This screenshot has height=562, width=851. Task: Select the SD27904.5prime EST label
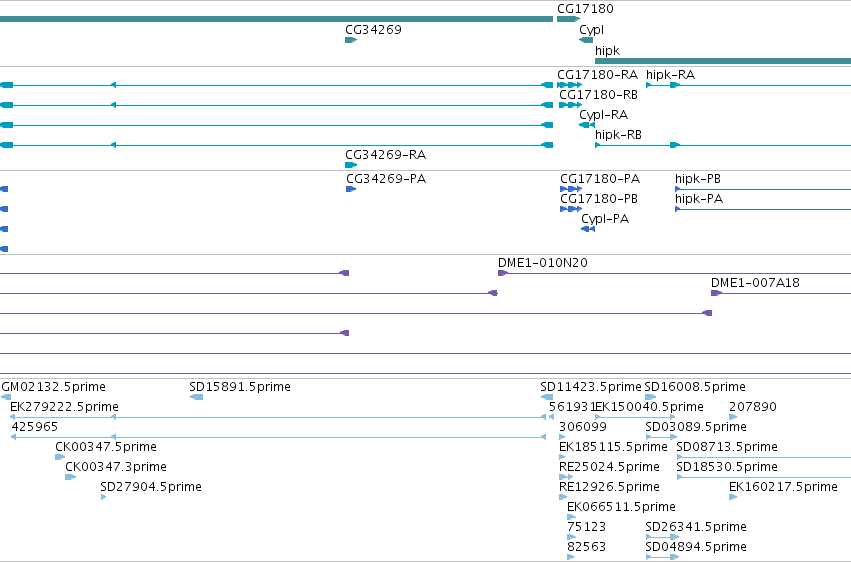(151, 487)
